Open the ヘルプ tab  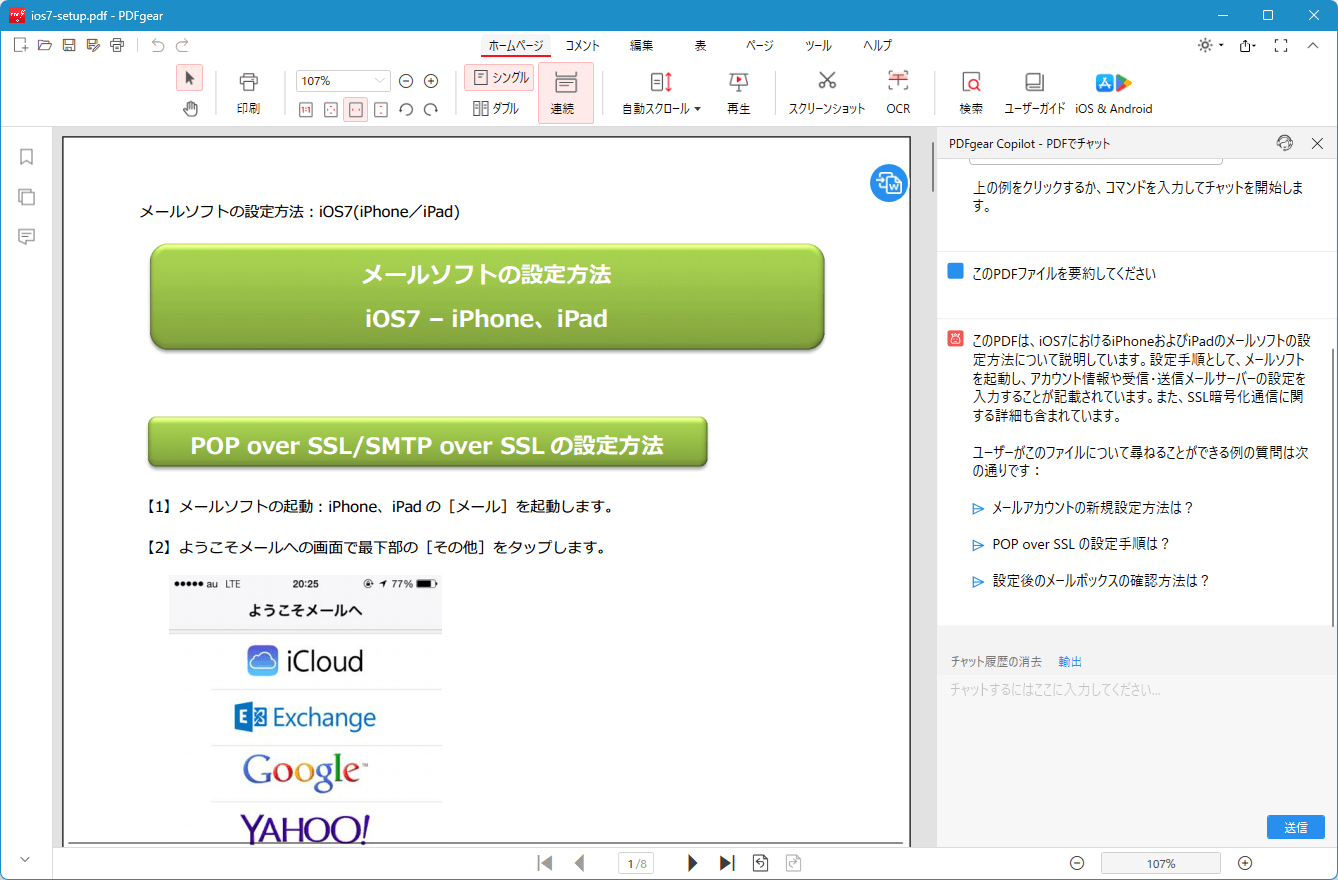click(x=878, y=46)
